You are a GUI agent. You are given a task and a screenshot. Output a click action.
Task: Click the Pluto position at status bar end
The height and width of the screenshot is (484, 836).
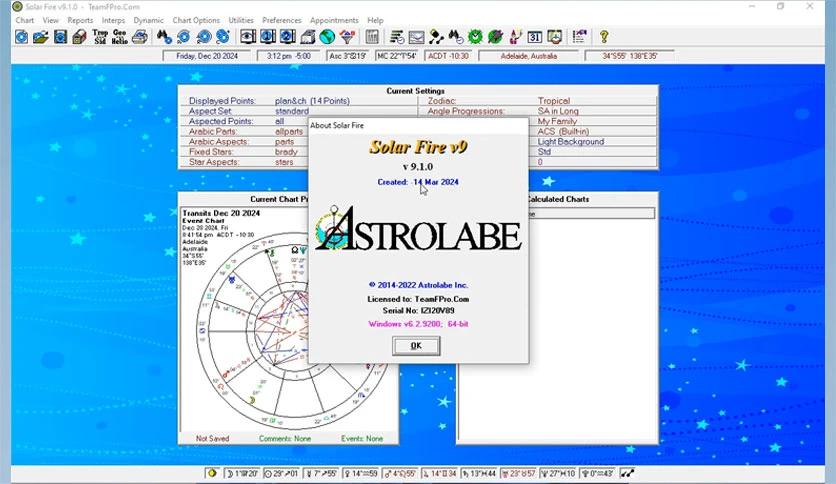pos(597,473)
